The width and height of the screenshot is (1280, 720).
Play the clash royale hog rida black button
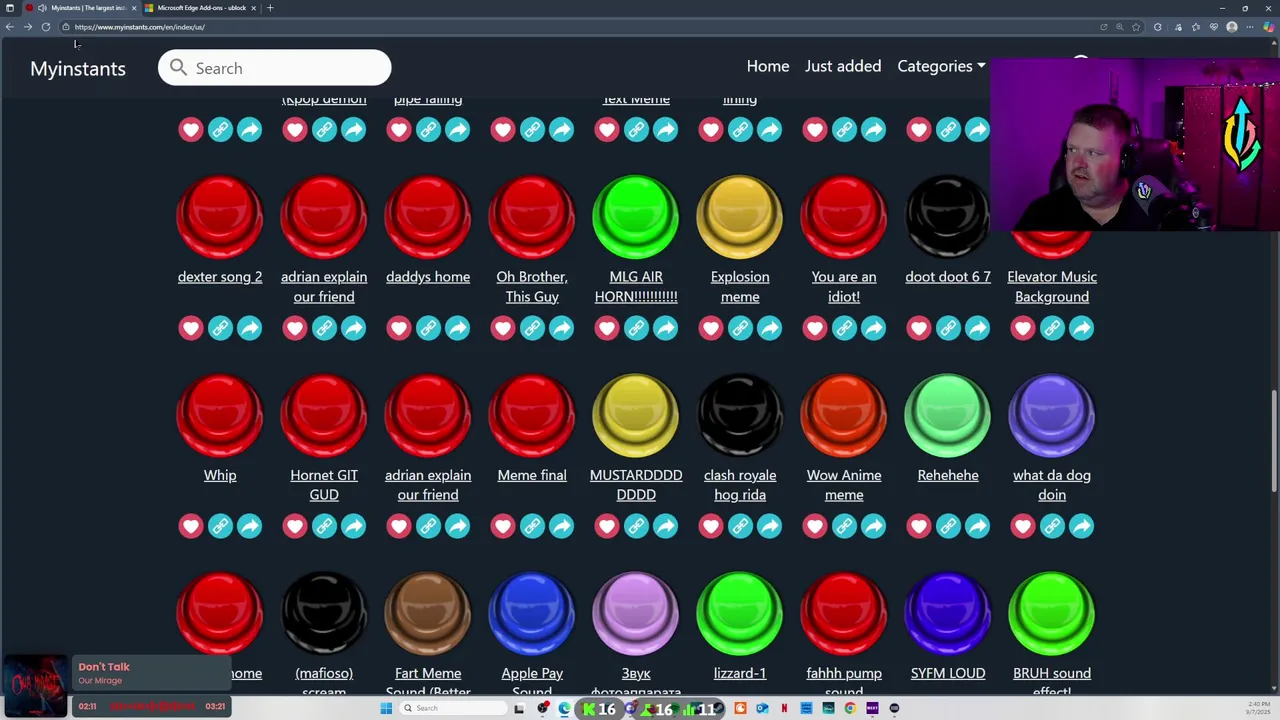(x=740, y=415)
